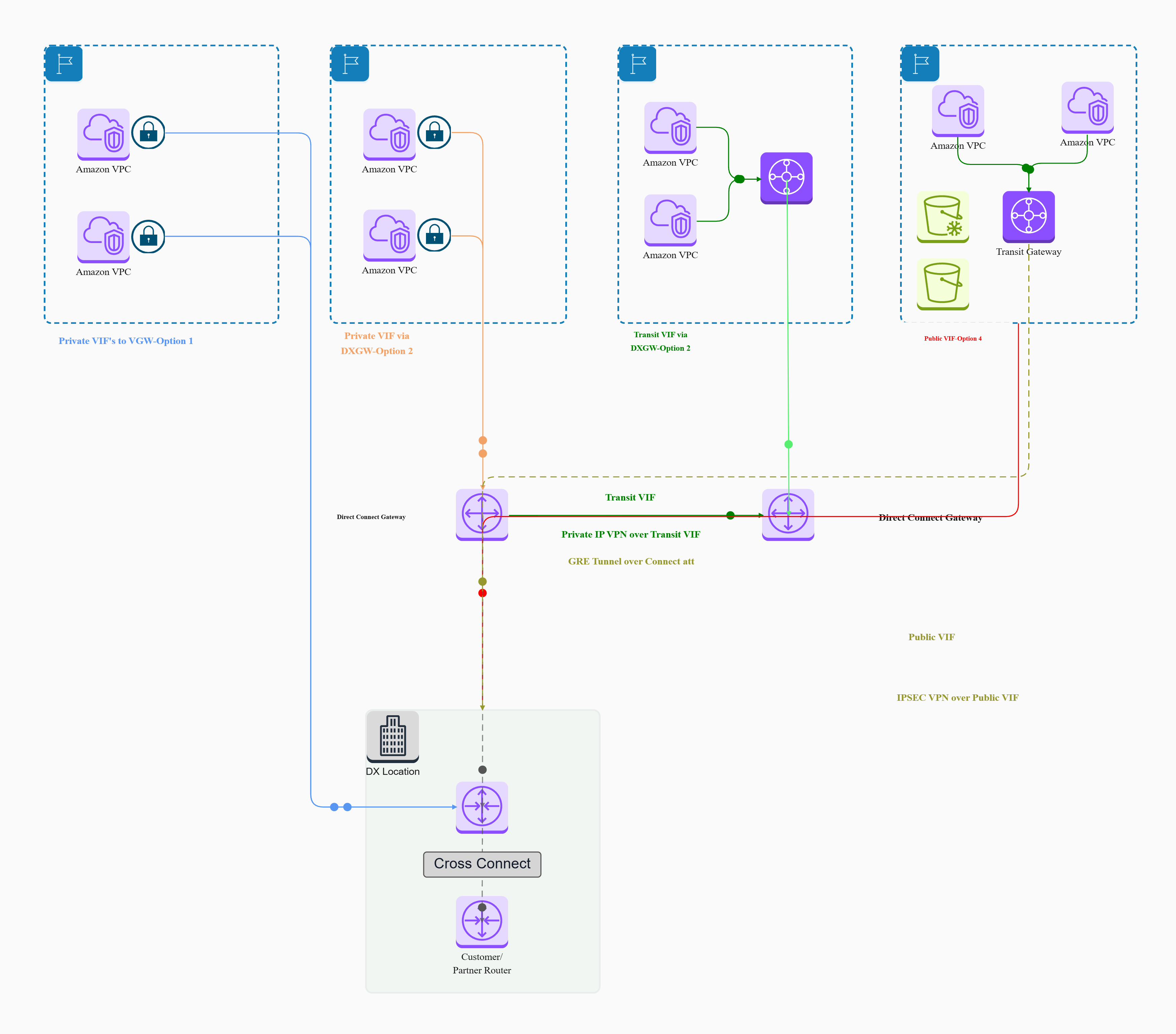Click the 'DX Location' text label

(x=393, y=771)
